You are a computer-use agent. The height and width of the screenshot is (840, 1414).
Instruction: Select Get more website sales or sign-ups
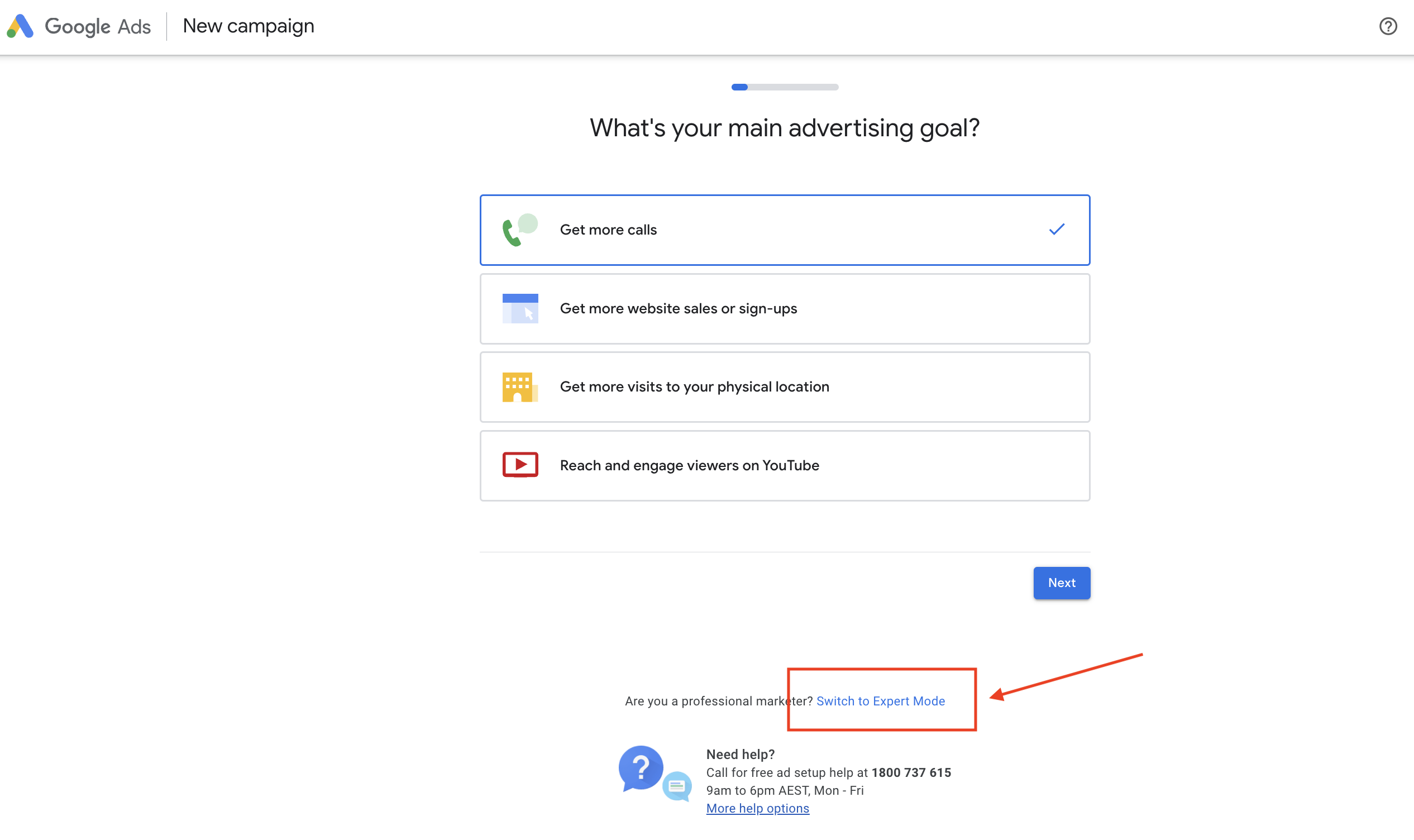tap(784, 308)
